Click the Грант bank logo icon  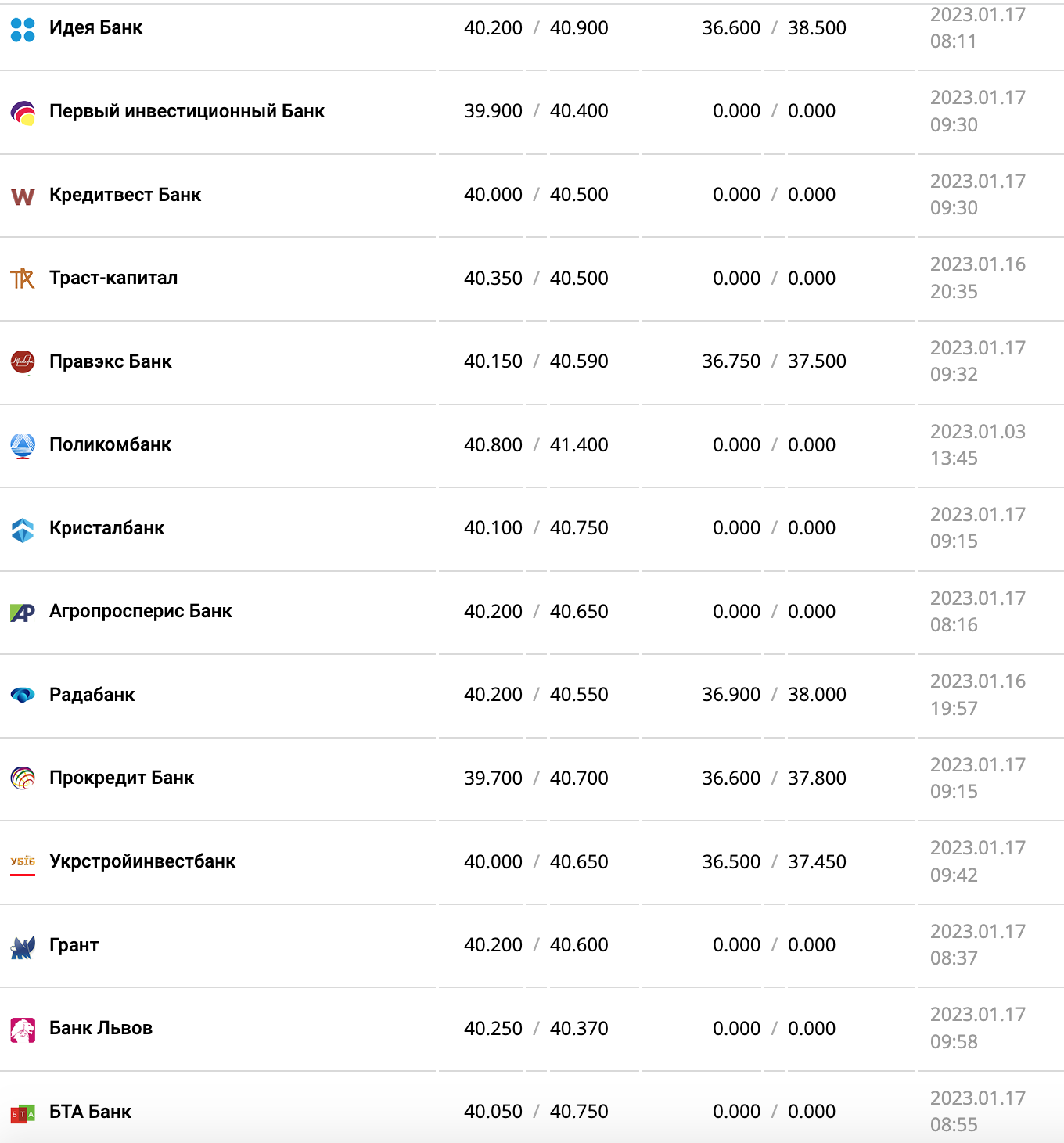23,947
